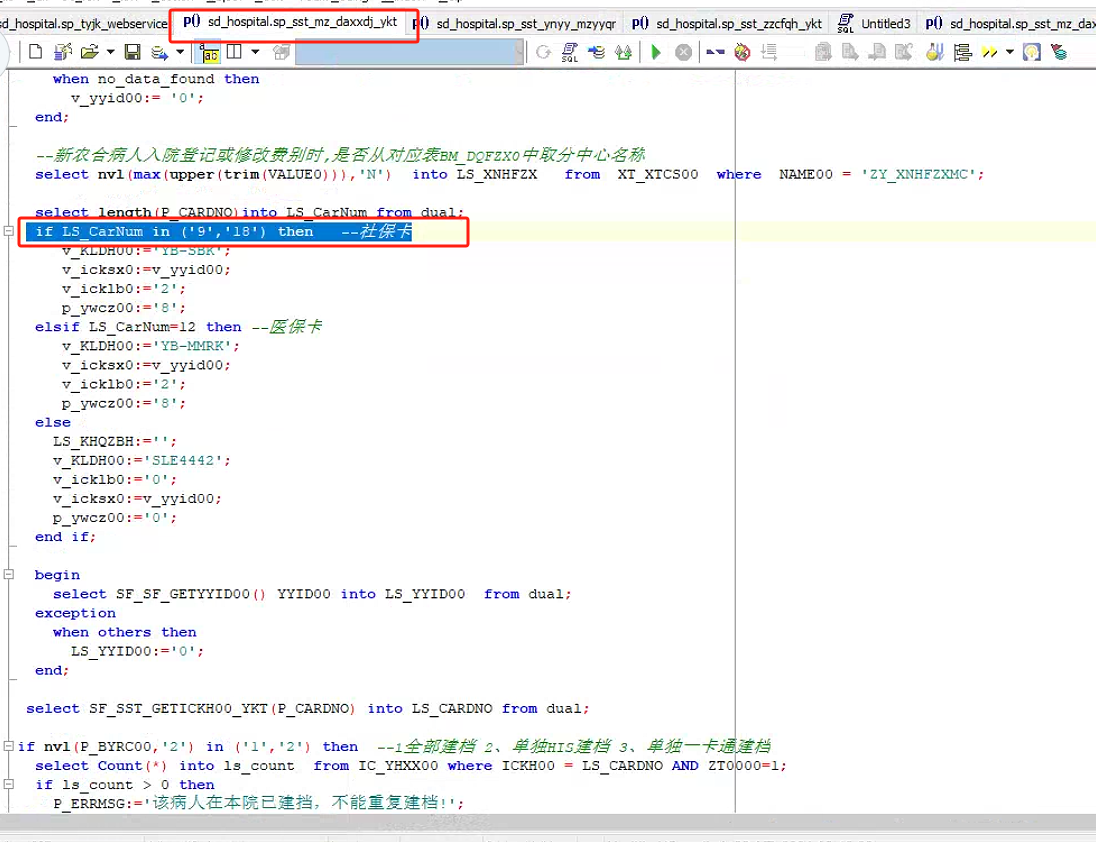Collapse the 'if LS_CarNum in' code block
The image size is (1096, 842).
coord(9,232)
